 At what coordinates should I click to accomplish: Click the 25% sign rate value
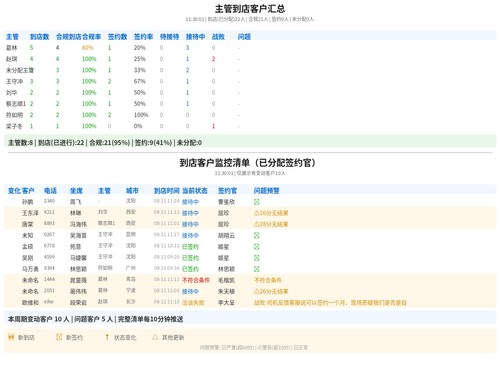tap(140, 59)
